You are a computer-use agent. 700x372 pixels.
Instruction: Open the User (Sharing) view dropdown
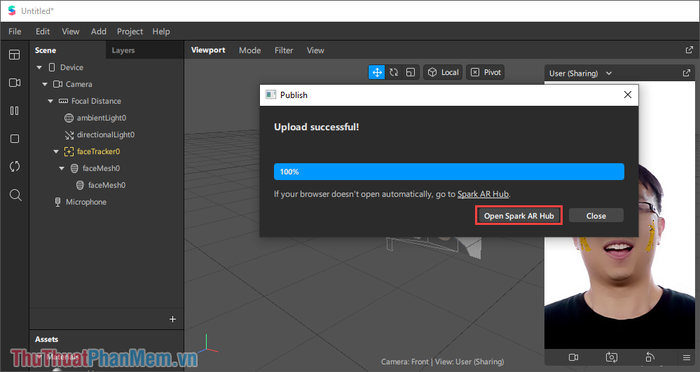point(580,73)
